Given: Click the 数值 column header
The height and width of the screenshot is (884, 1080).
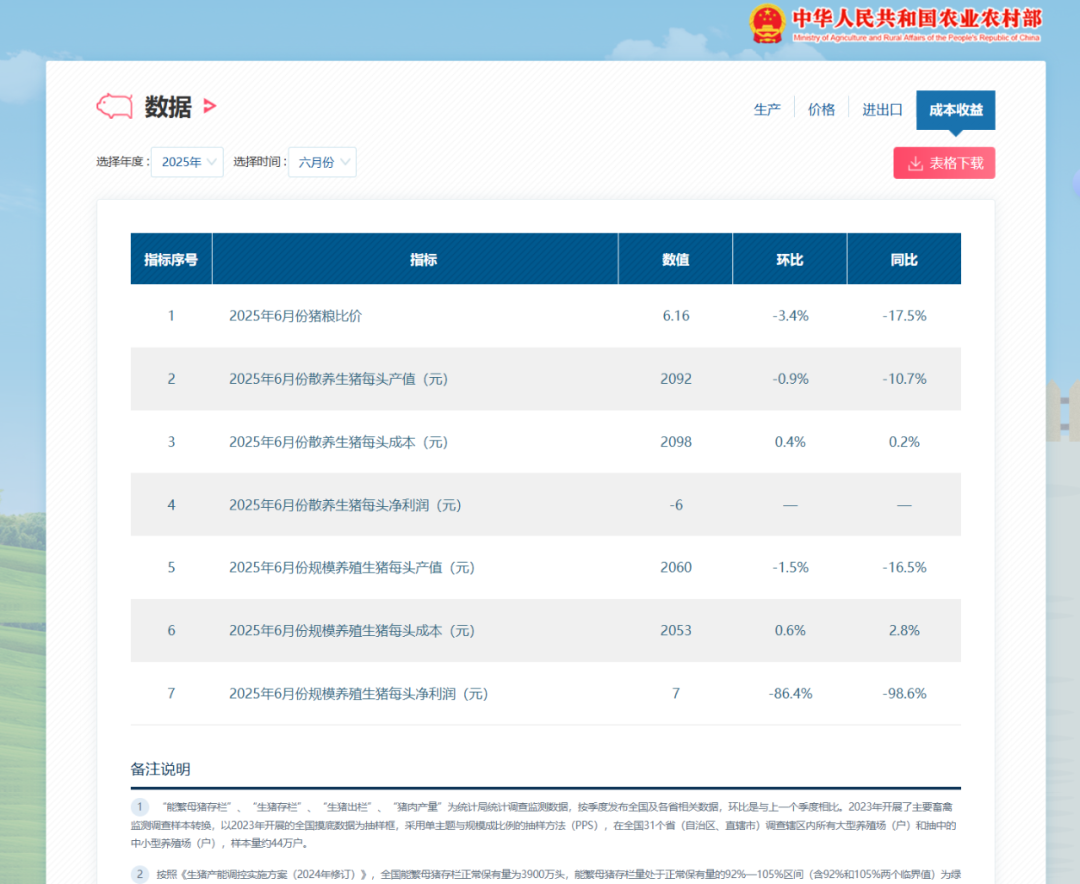Looking at the screenshot, I should point(676,259).
